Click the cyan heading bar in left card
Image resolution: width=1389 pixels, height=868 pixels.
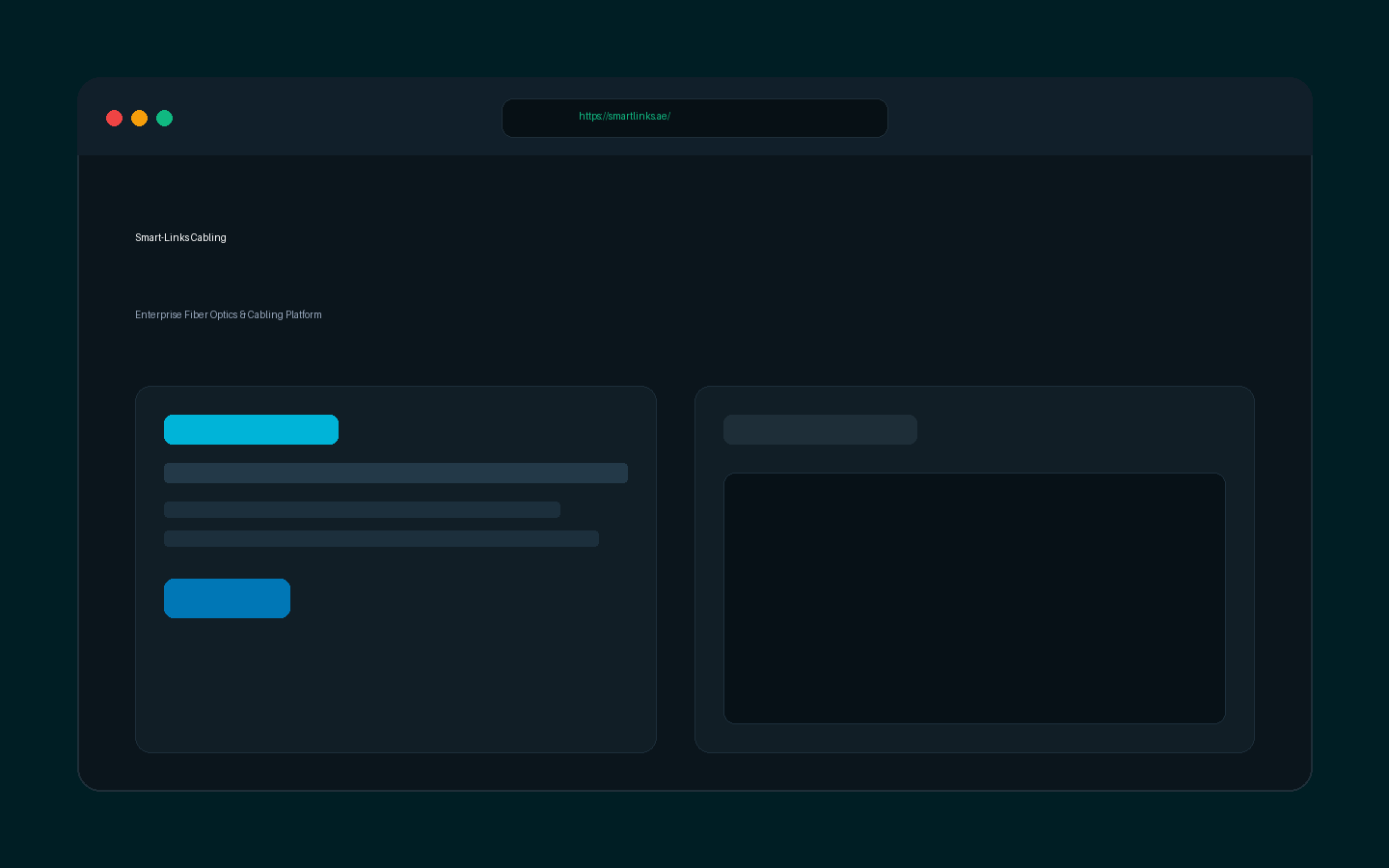coord(251,429)
